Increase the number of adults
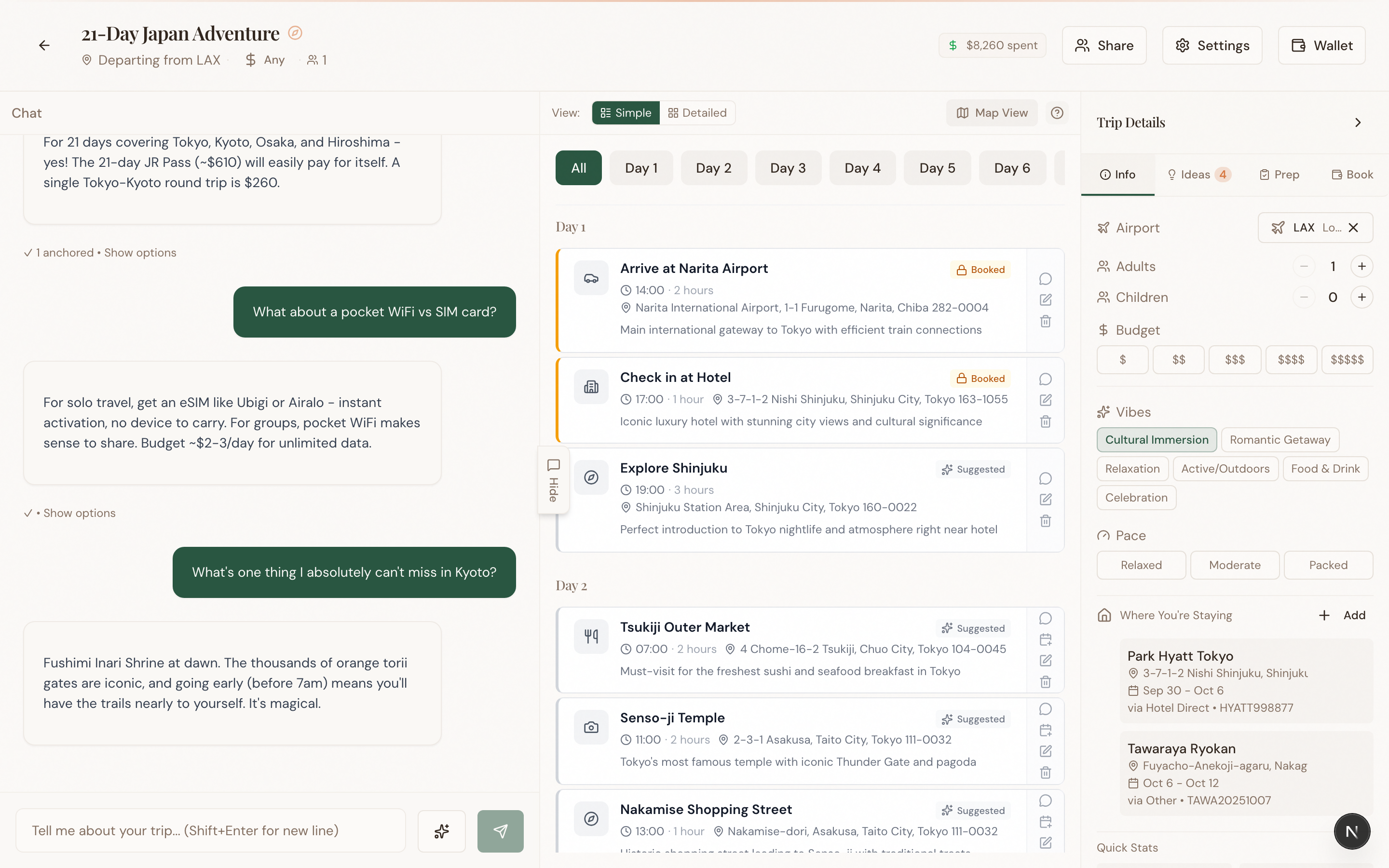This screenshot has width=1389, height=868. pyautogui.click(x=1362, y=266)
